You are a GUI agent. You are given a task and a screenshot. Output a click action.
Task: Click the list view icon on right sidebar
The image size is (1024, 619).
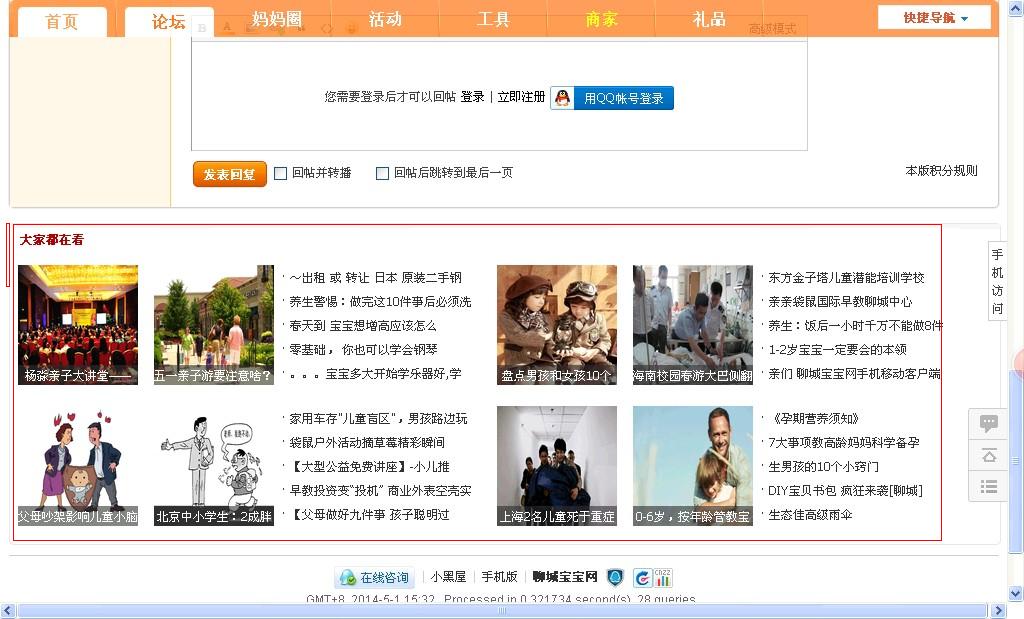coord(989,486)
